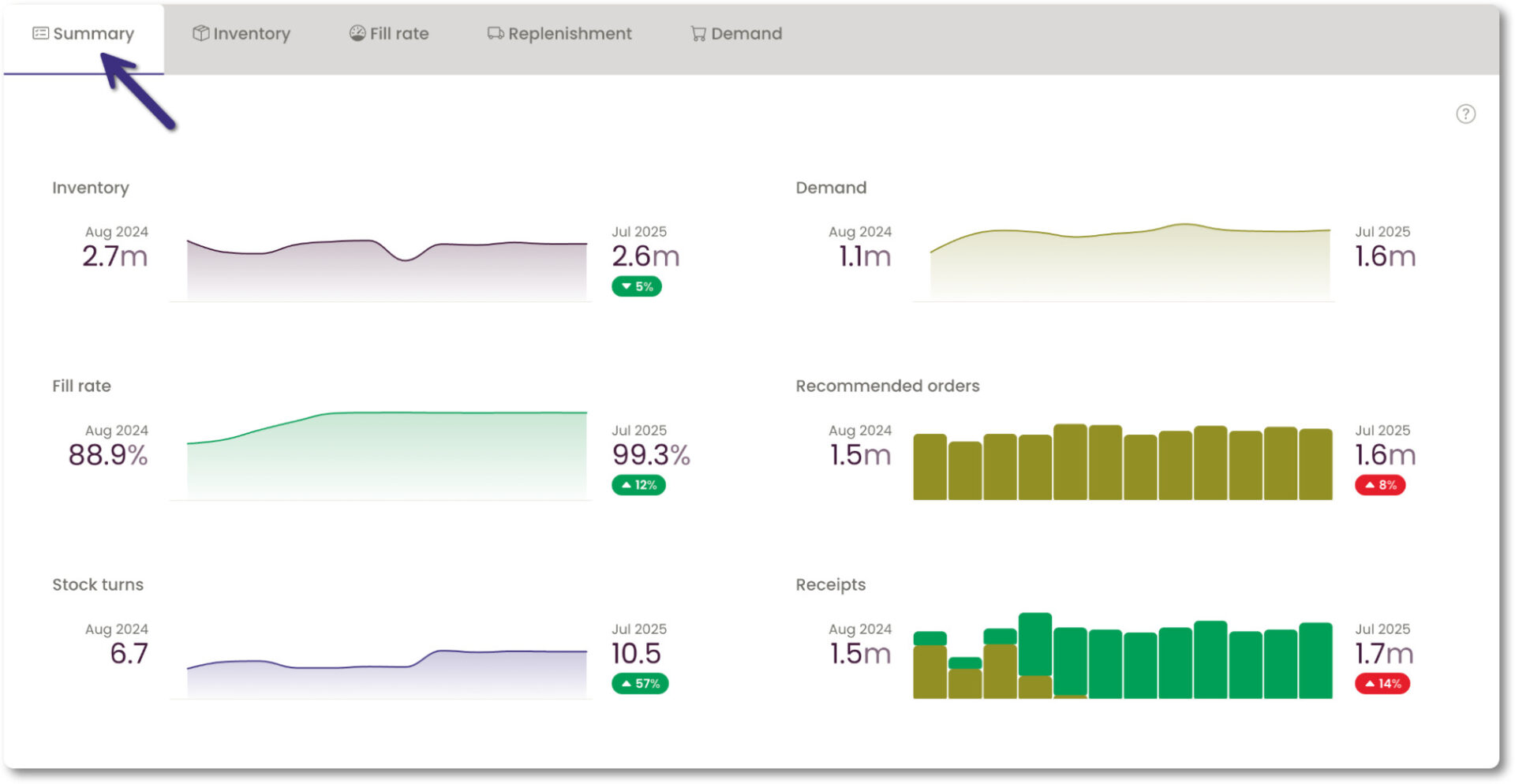Click the Fill rate section heading
This screenshot has width=1515, height=784.
[82, 386]
